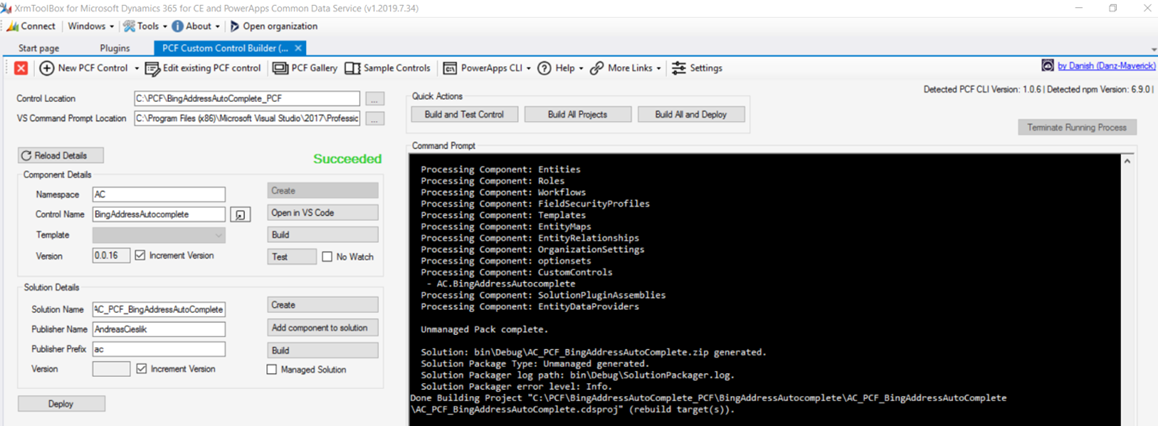Close the PCF Custom Control Builder tab
The height and width of the screenshot is (426, 1158).
coord(298,48)
